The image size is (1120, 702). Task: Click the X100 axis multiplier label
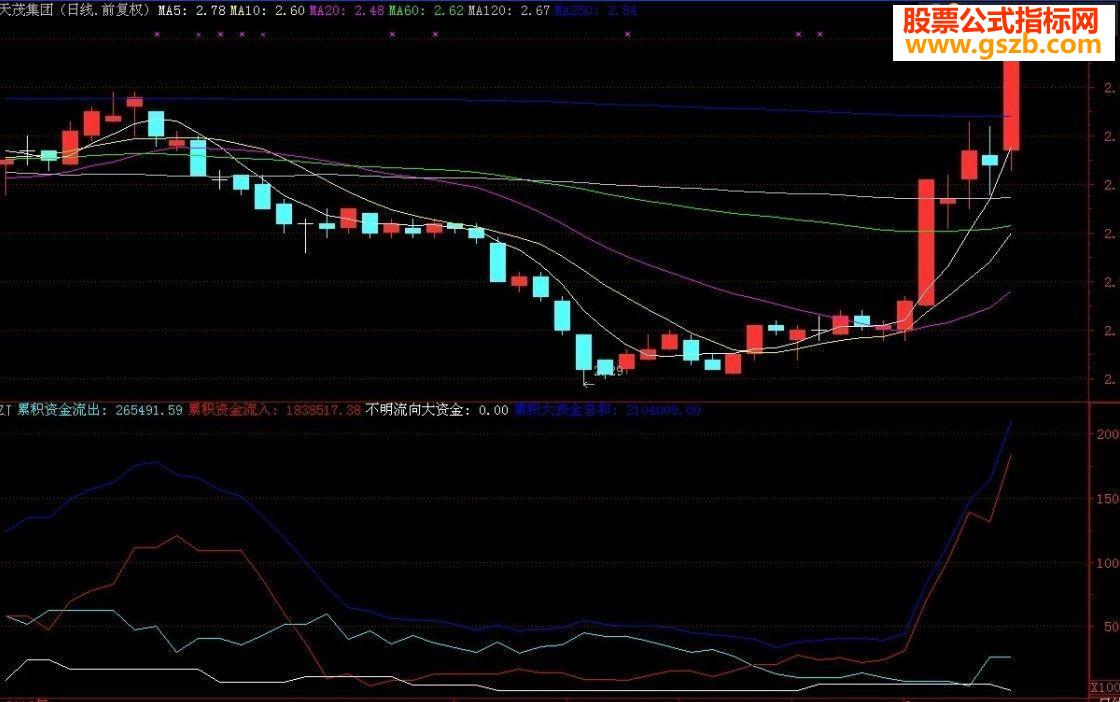[x=1105, y=688]
